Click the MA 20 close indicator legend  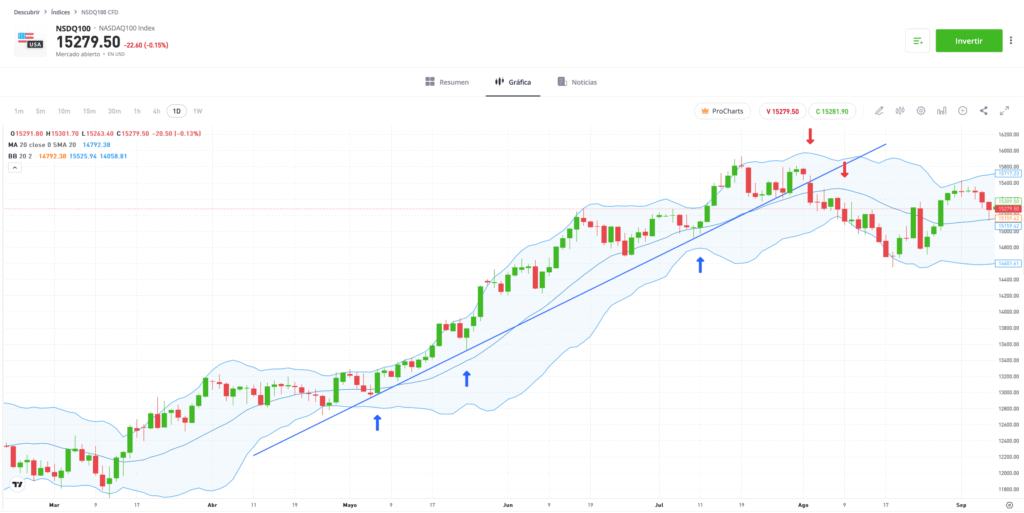coord(59,144)
